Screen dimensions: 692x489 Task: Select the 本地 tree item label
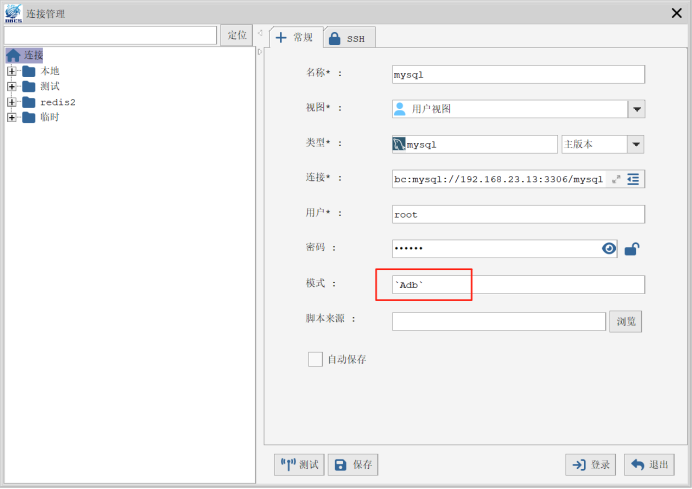[x=50, y=71]
